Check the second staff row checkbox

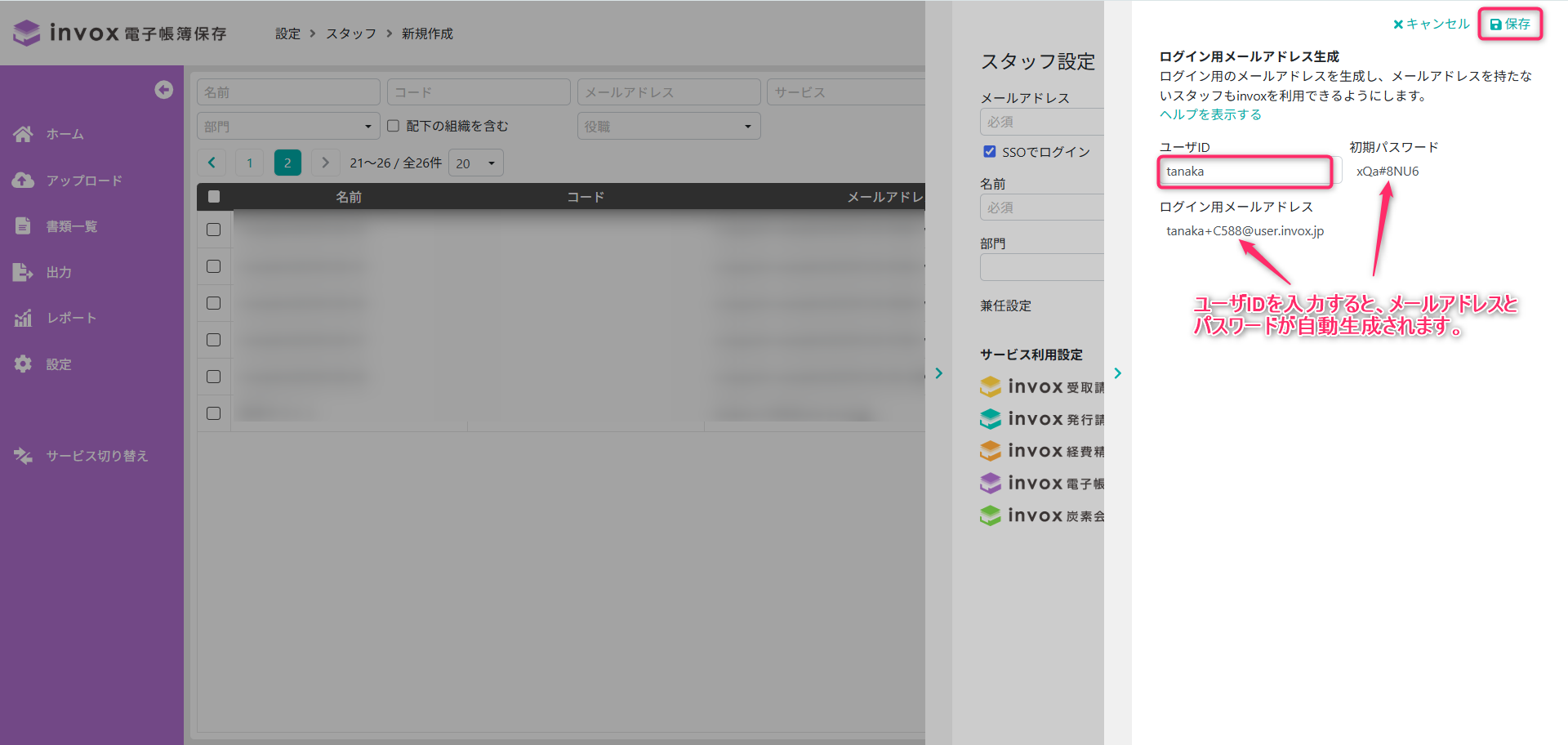(214, 266)
